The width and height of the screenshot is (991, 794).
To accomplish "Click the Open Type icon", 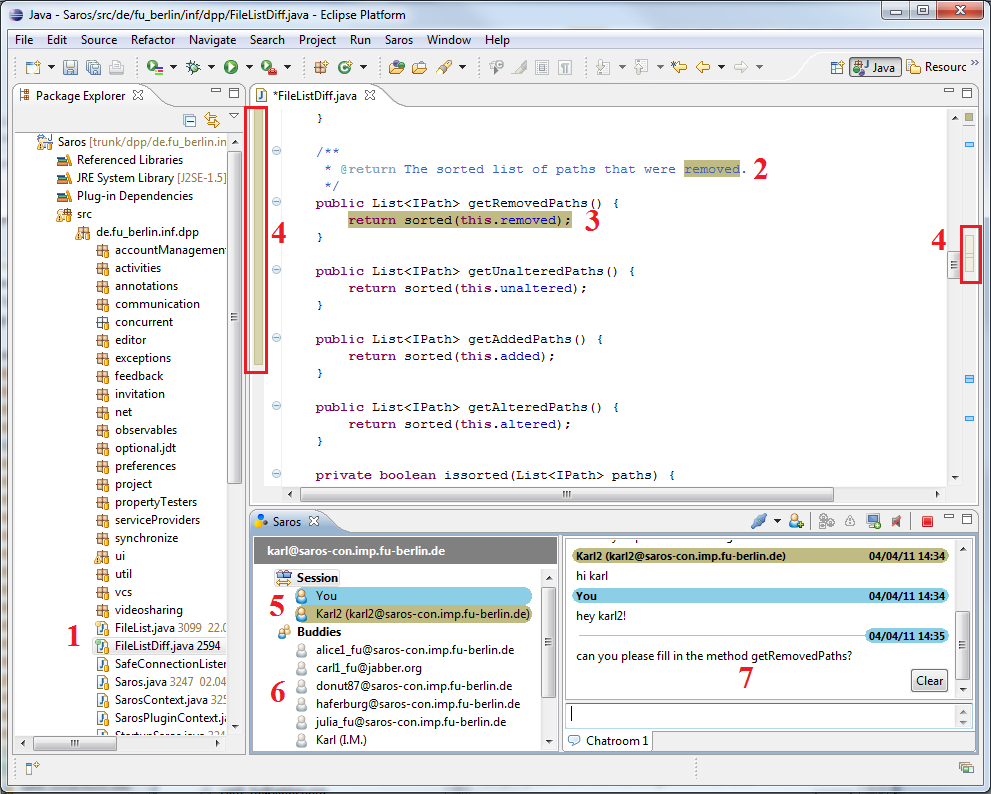I will tap(396, 67).
